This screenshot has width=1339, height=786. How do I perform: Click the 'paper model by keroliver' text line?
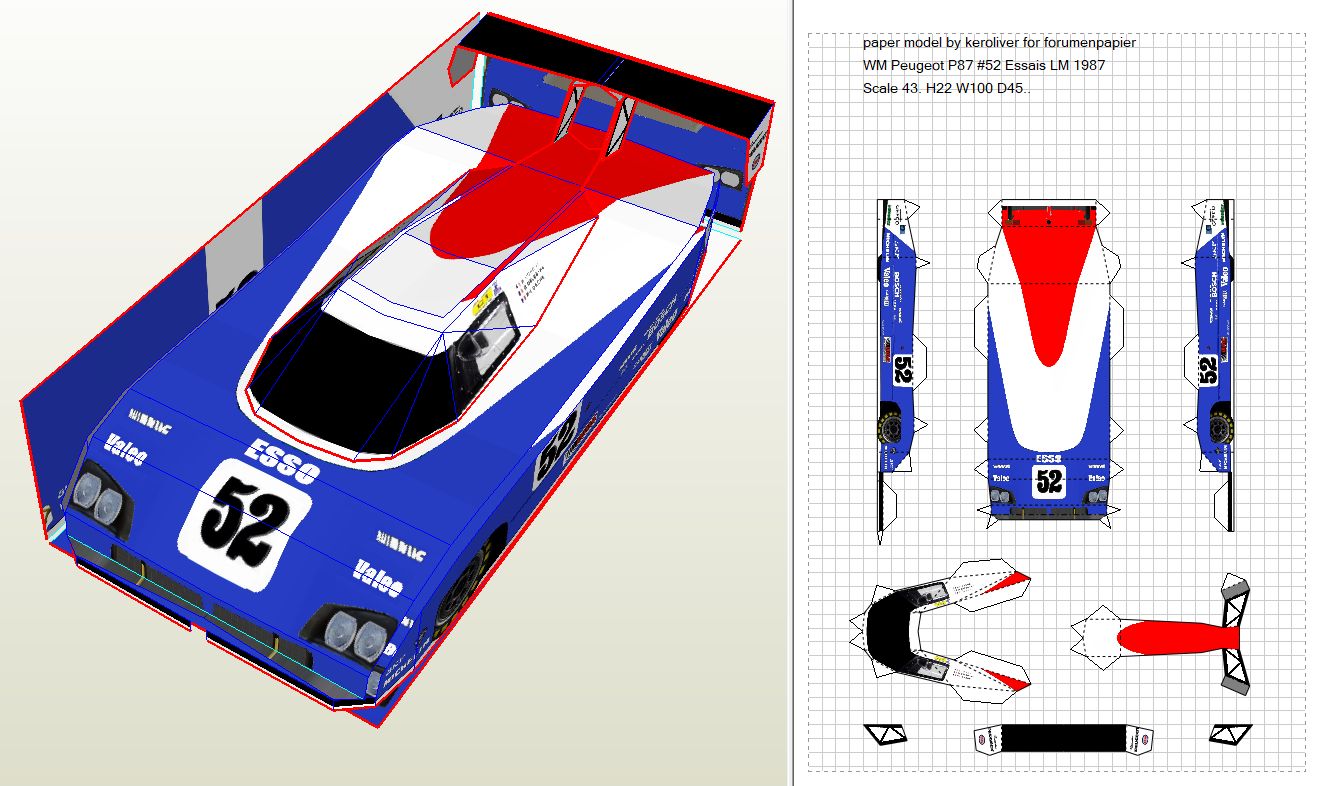[999, 43]
